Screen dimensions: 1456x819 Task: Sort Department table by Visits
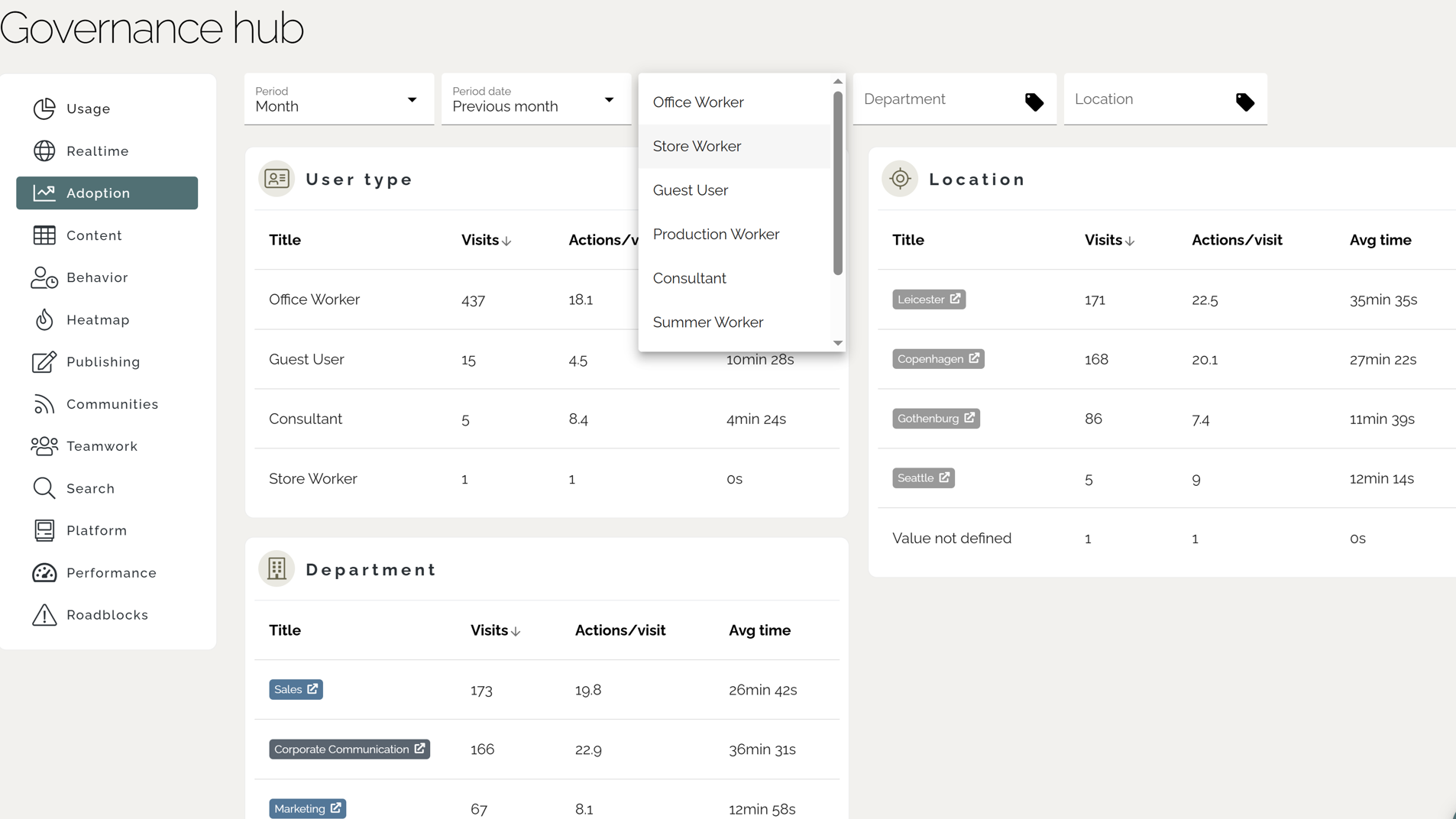(x=495, y=630)
